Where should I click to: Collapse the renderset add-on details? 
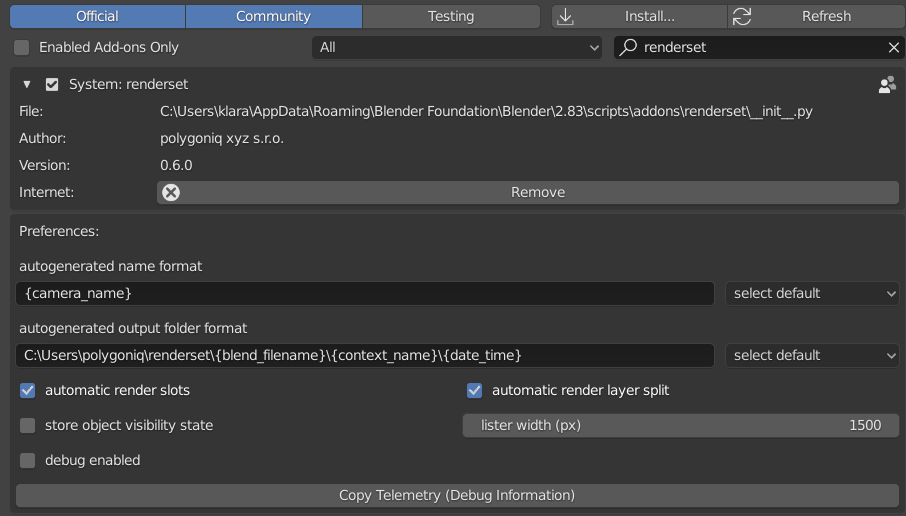[x=27, y=85]
